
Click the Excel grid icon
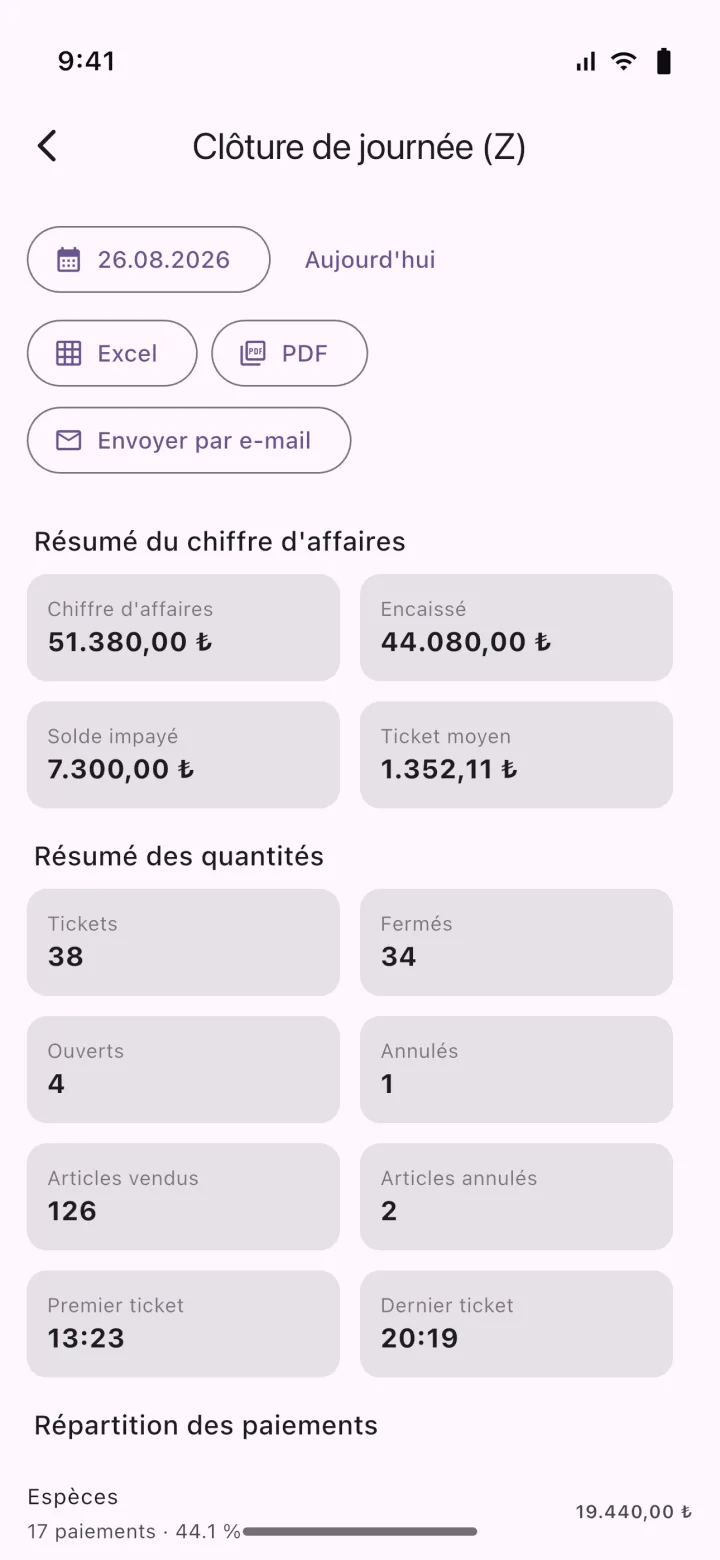tap(68, 353)
